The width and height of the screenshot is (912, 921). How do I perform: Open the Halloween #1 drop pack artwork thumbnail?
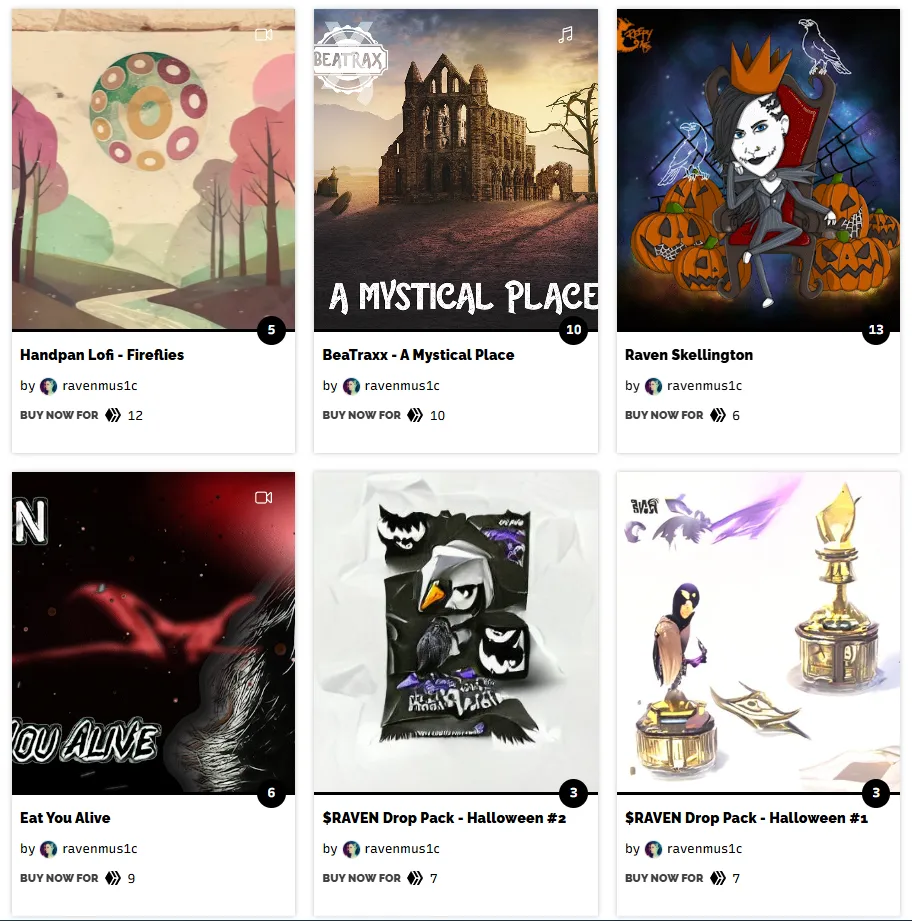[x=758, y=632]
